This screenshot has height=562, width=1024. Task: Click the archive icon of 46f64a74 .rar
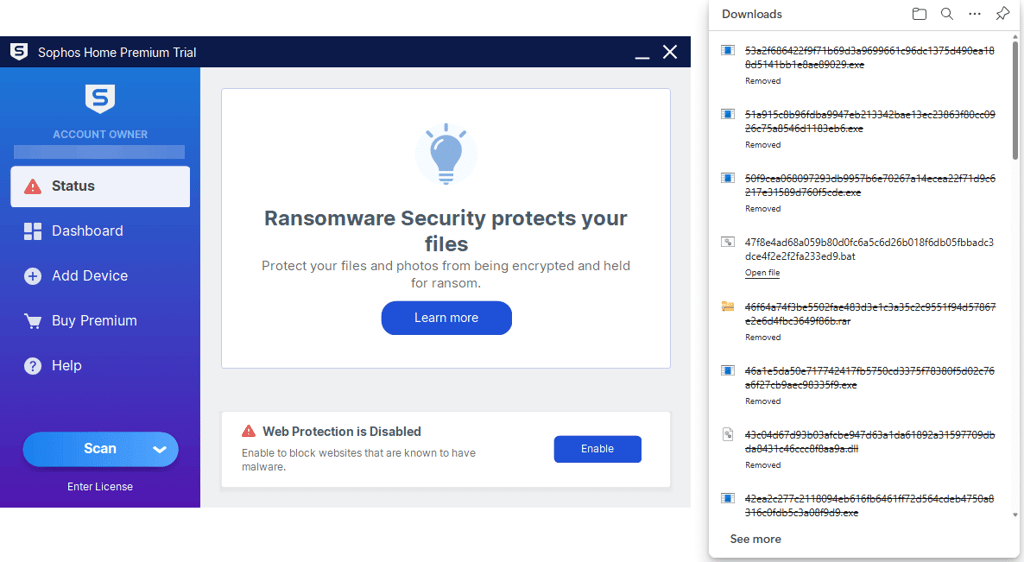728,306
